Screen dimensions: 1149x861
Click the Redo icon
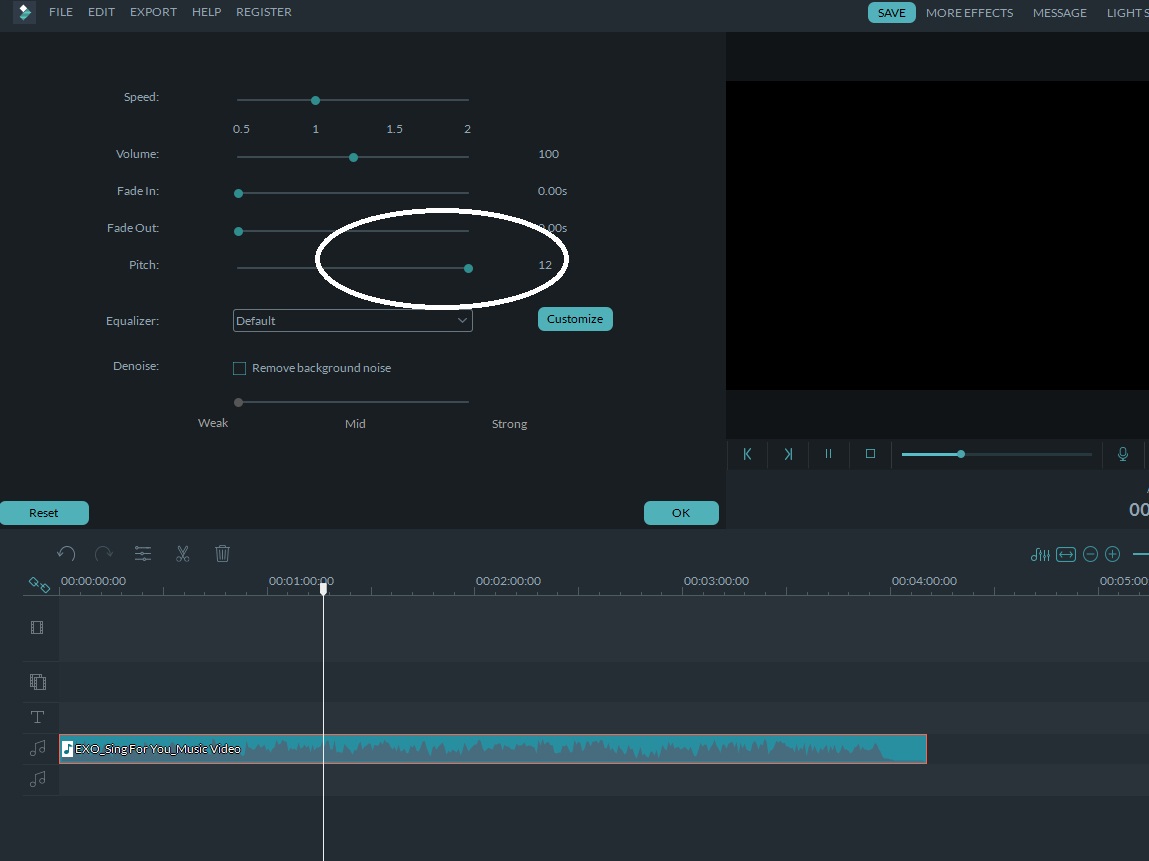click(104, 553)
